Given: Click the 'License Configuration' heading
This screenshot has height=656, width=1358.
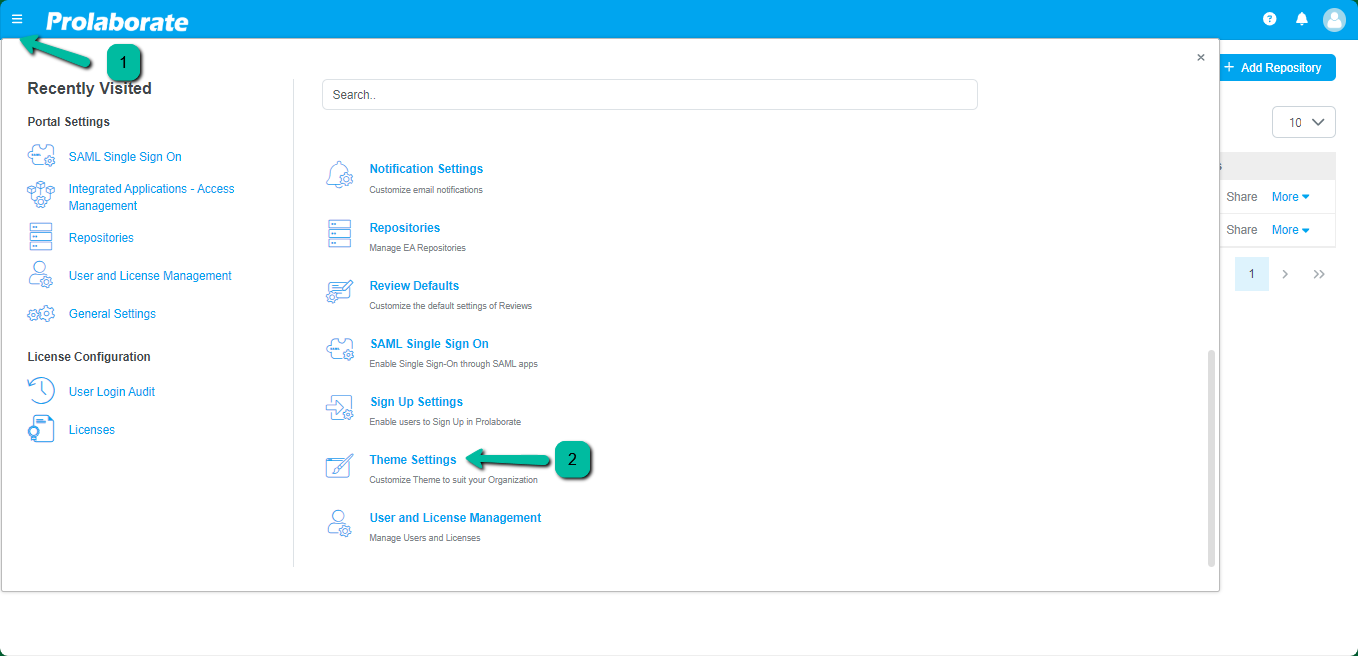Looking at the screenshot, I should (x=89, y=357).
